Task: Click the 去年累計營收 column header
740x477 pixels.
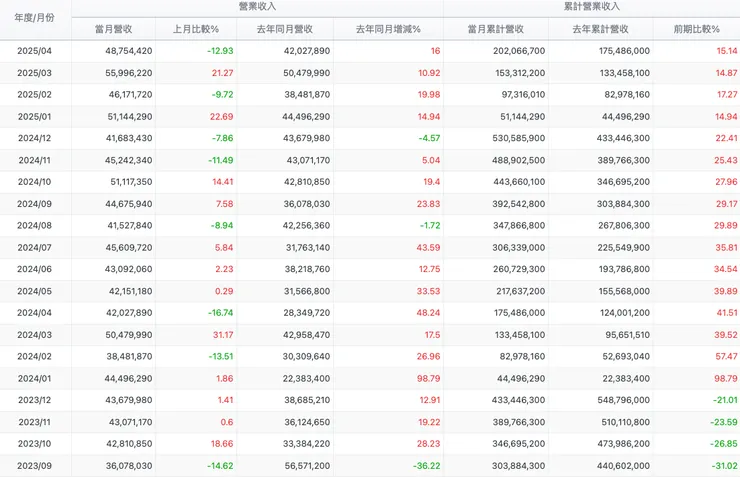Action: 600,29
